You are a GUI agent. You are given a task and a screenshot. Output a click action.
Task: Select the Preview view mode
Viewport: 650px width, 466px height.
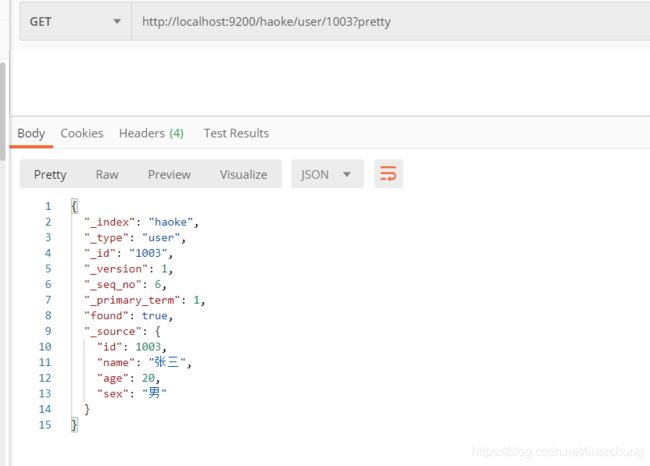point(169,175)
